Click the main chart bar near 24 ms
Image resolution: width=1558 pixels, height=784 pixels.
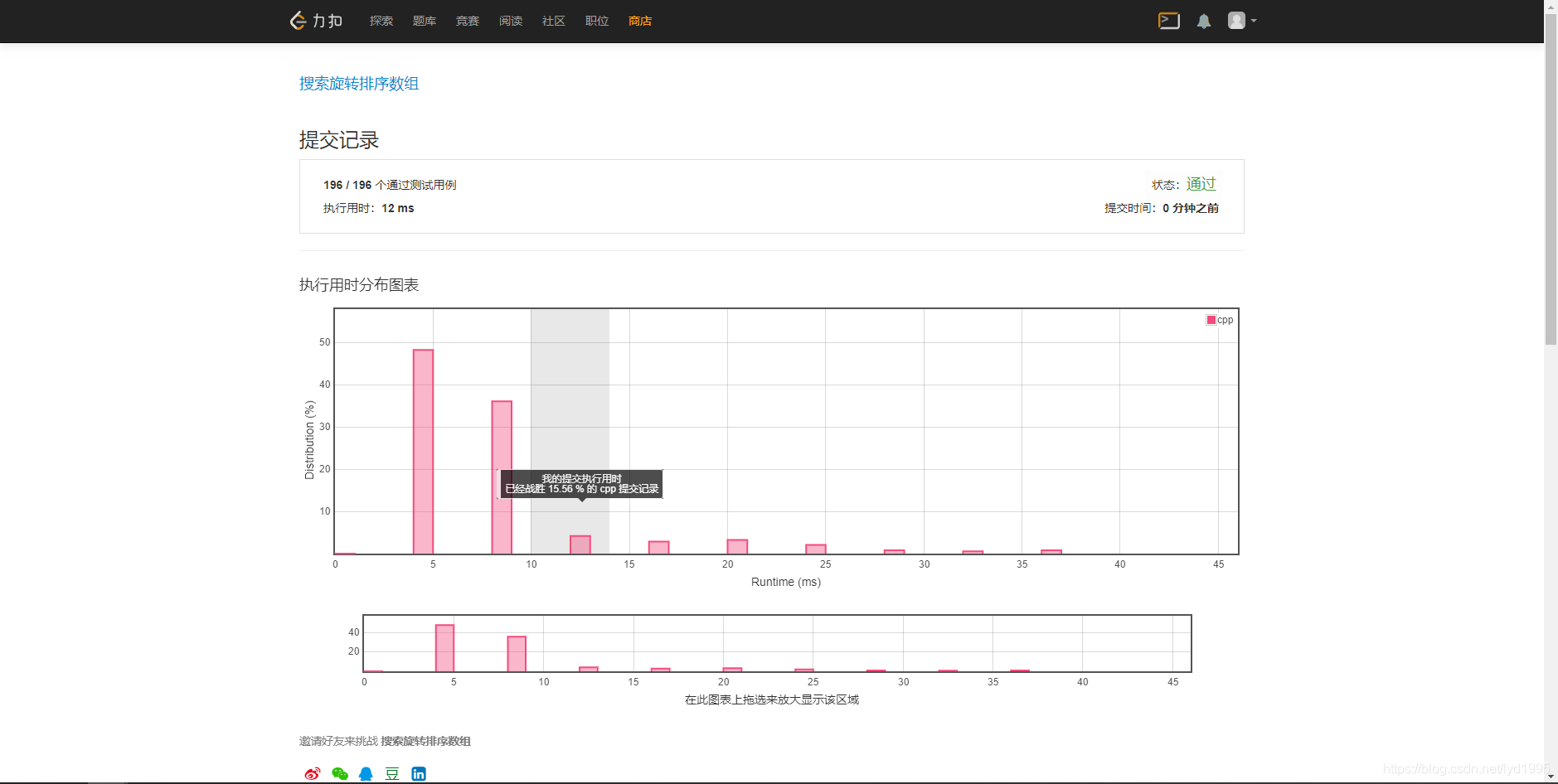[x=816, y=549]
